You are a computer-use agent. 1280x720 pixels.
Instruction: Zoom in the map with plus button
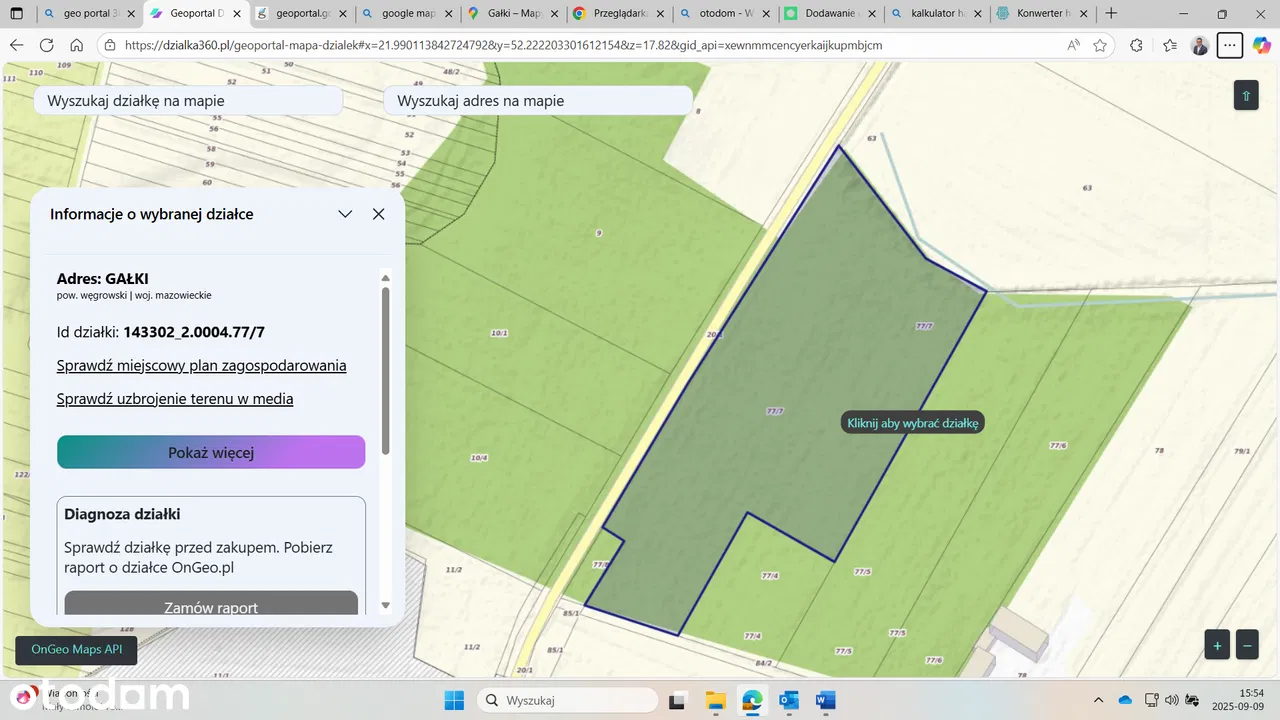[1217, 646]
